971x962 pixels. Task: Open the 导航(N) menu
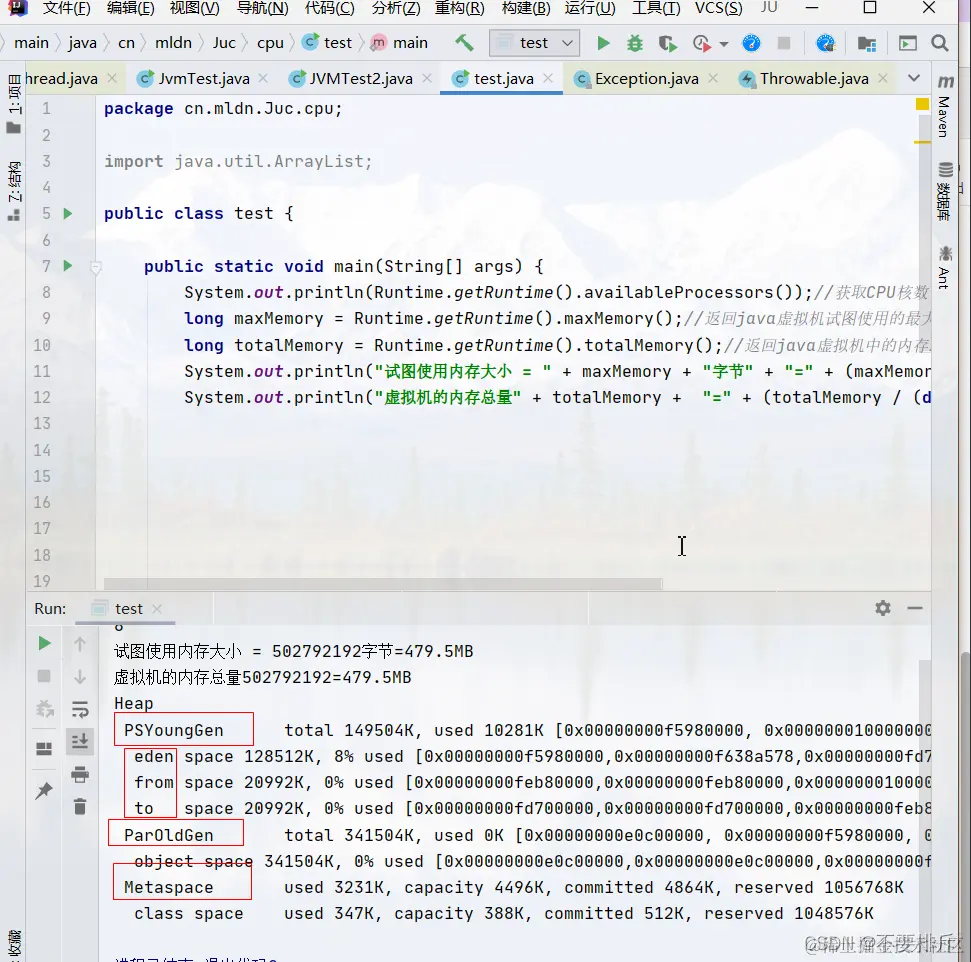click(263, 8)
